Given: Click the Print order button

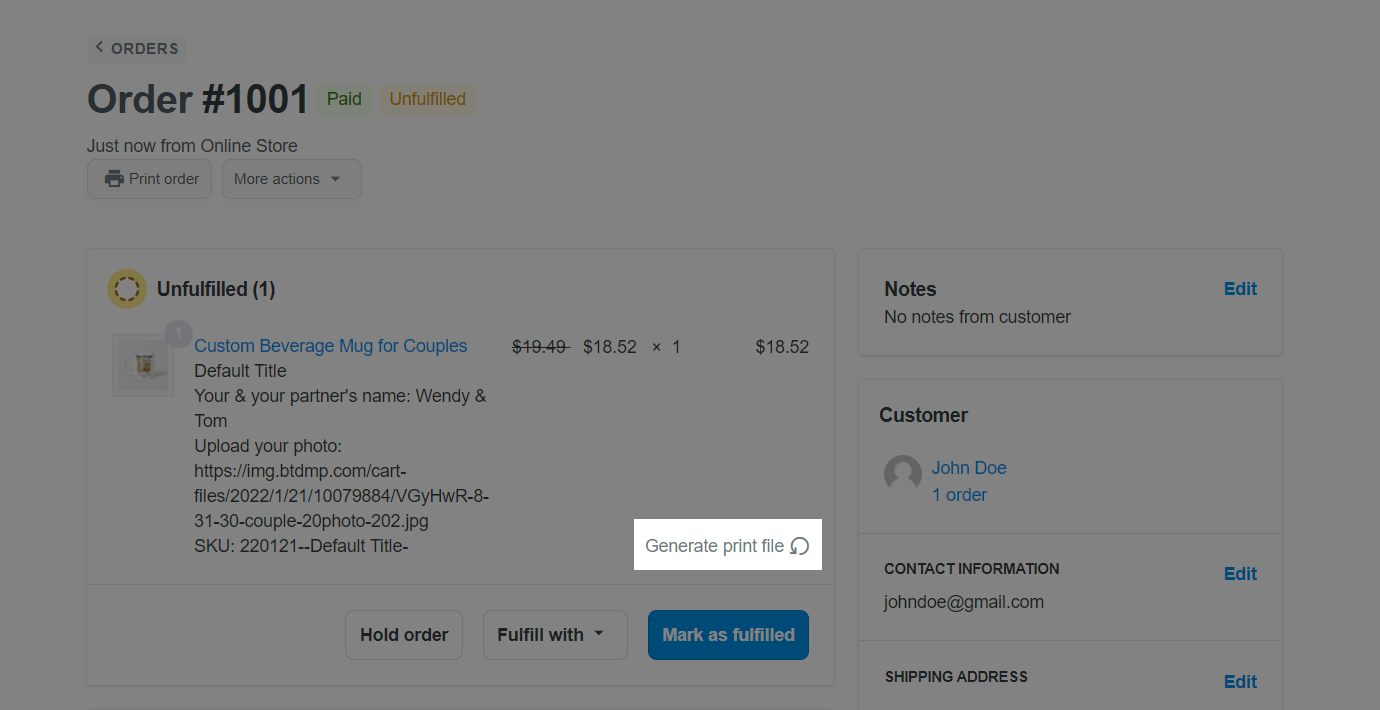Looking at the screenshot, I should coord(149,179).
